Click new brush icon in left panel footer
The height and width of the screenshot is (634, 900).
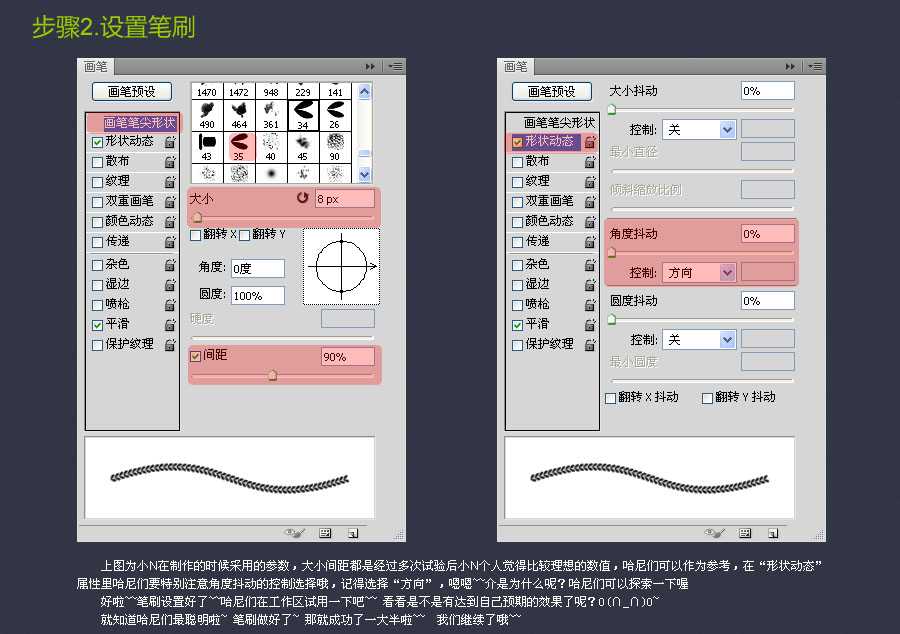pyautogui.click(x=353, y=533)
